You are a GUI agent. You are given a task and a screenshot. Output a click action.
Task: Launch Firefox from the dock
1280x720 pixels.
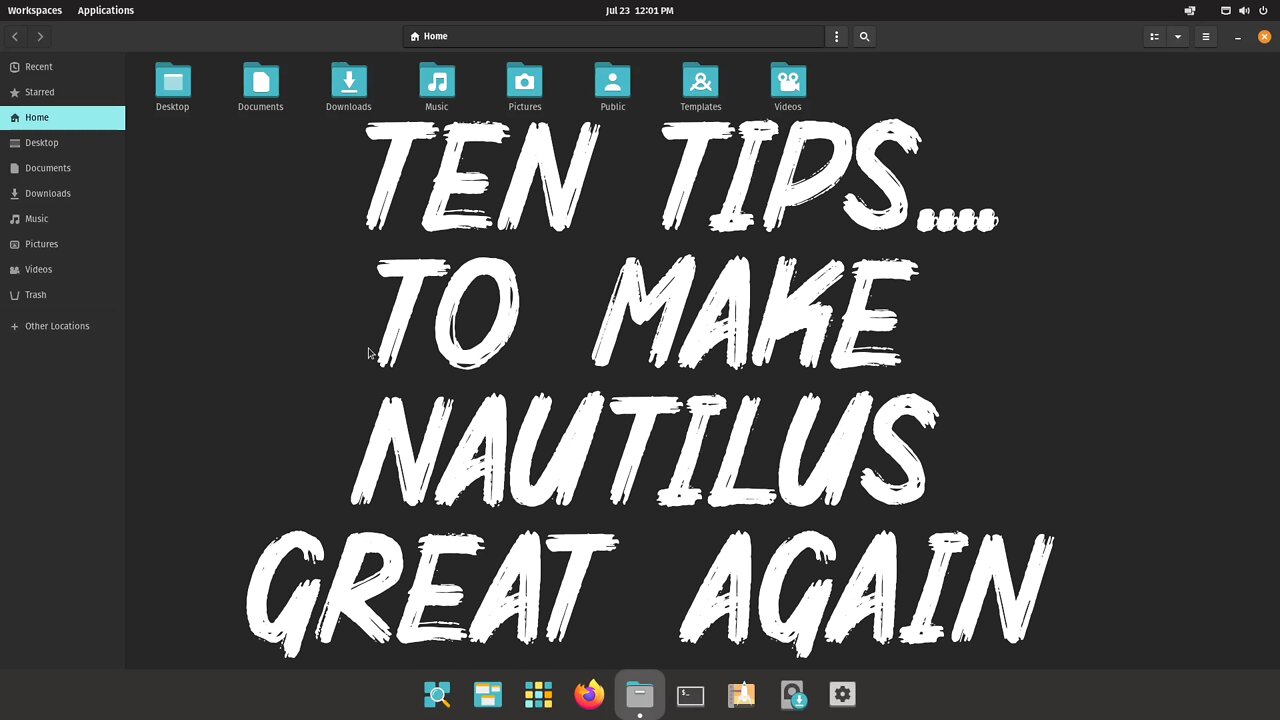589,694
